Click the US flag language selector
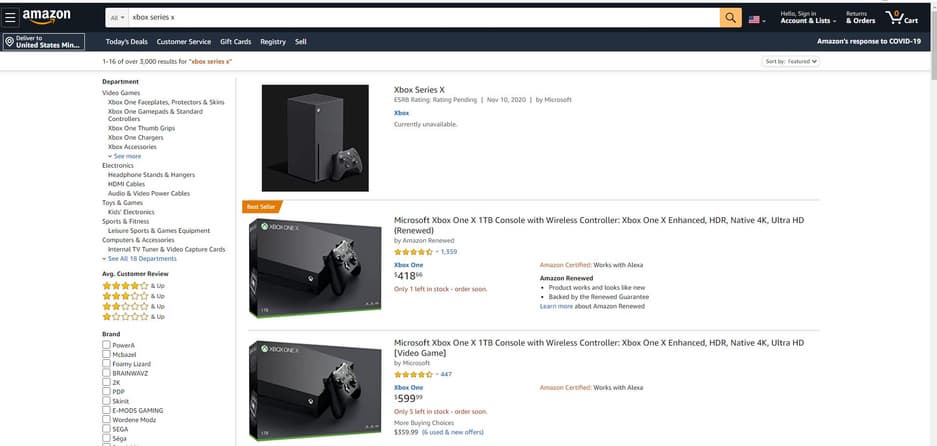Viewport: 937px width, 446px height. 755,19
